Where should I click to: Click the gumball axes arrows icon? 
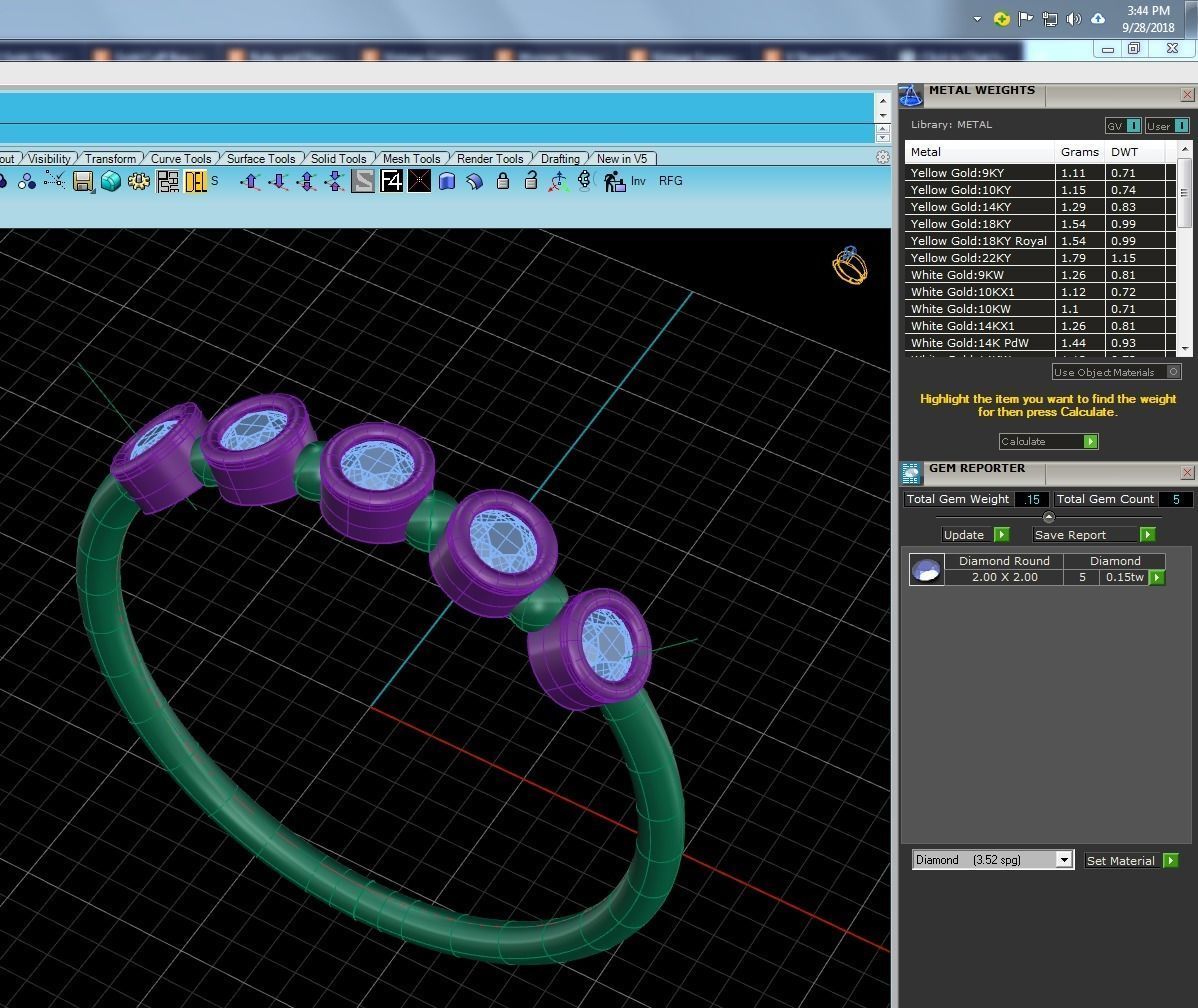559,181
